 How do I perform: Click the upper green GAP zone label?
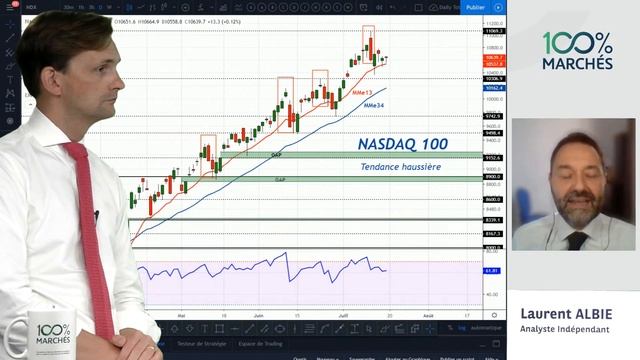[276, 155]
